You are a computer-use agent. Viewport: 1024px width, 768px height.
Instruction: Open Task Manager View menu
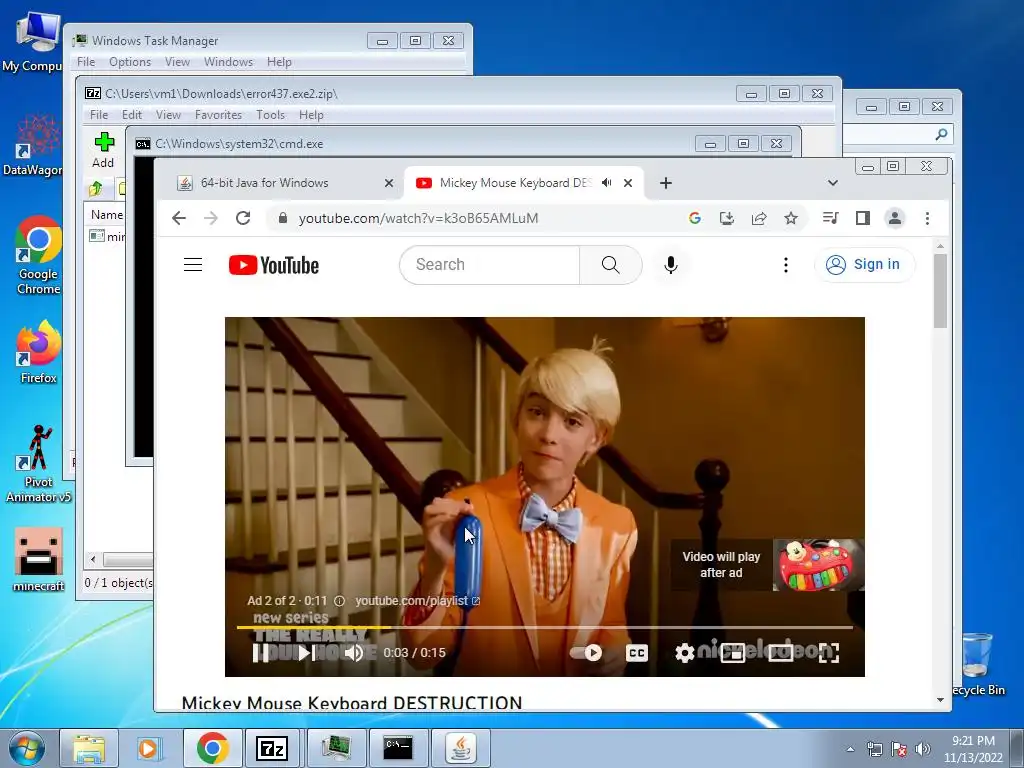[177, 62]
